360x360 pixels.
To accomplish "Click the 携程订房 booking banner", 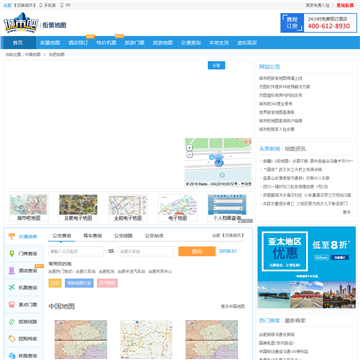I will [318, 23].
